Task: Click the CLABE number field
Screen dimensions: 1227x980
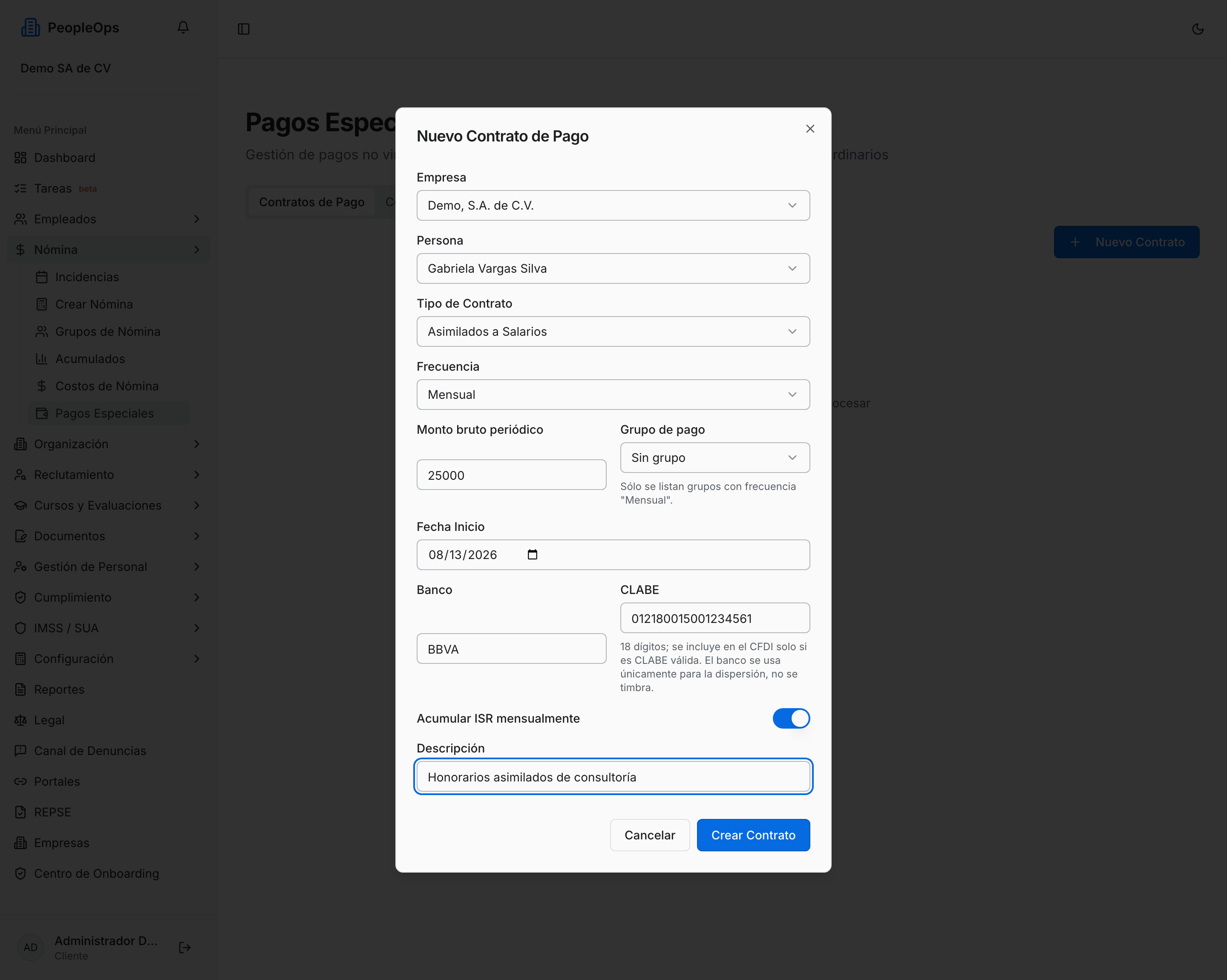Action: (x=715, y=619)
